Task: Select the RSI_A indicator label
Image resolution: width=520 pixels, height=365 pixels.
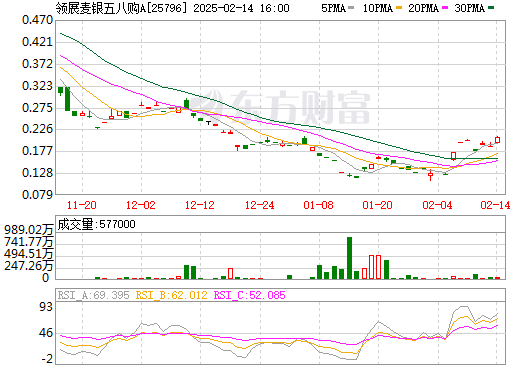Action: coord(93,295)
